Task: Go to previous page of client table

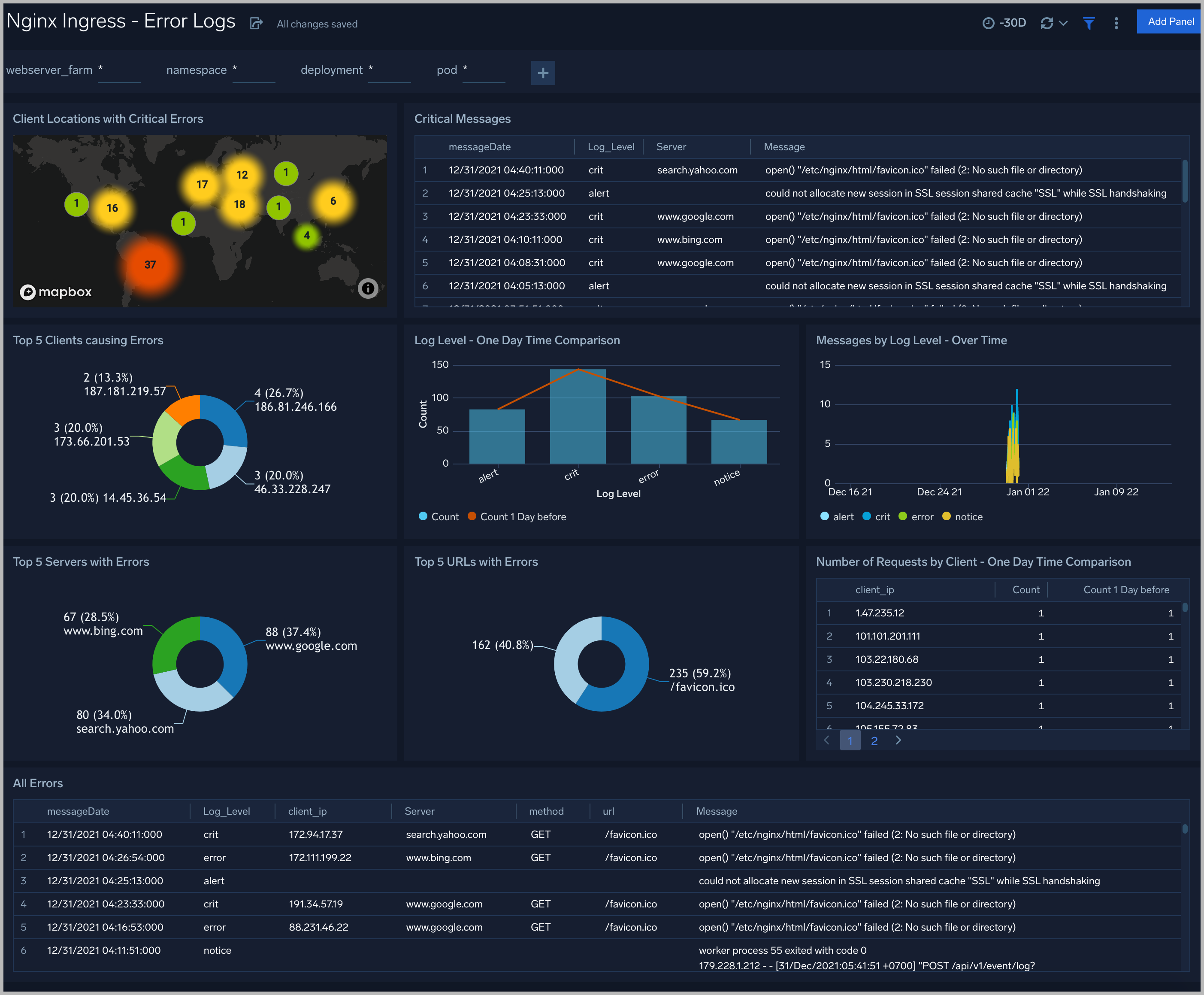Action: click(826, 740)
